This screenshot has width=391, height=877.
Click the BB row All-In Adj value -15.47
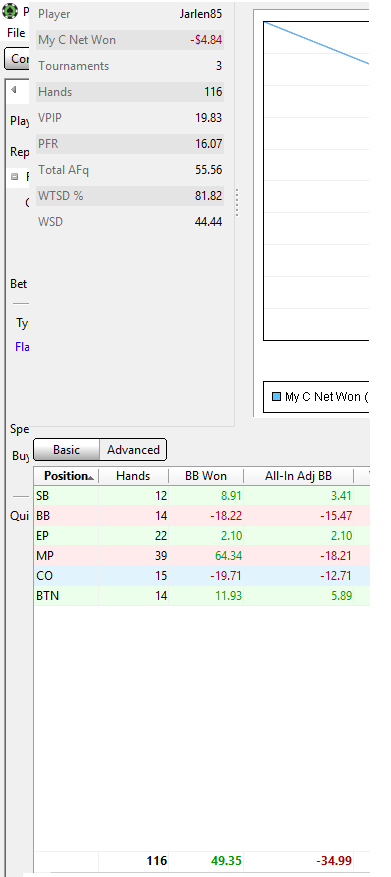[336, 516]
